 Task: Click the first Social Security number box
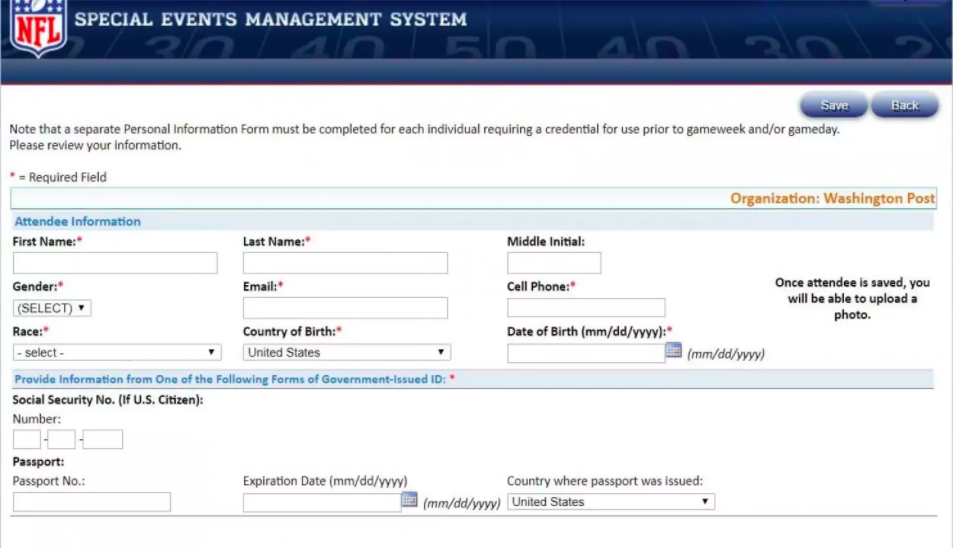(27, 439)
